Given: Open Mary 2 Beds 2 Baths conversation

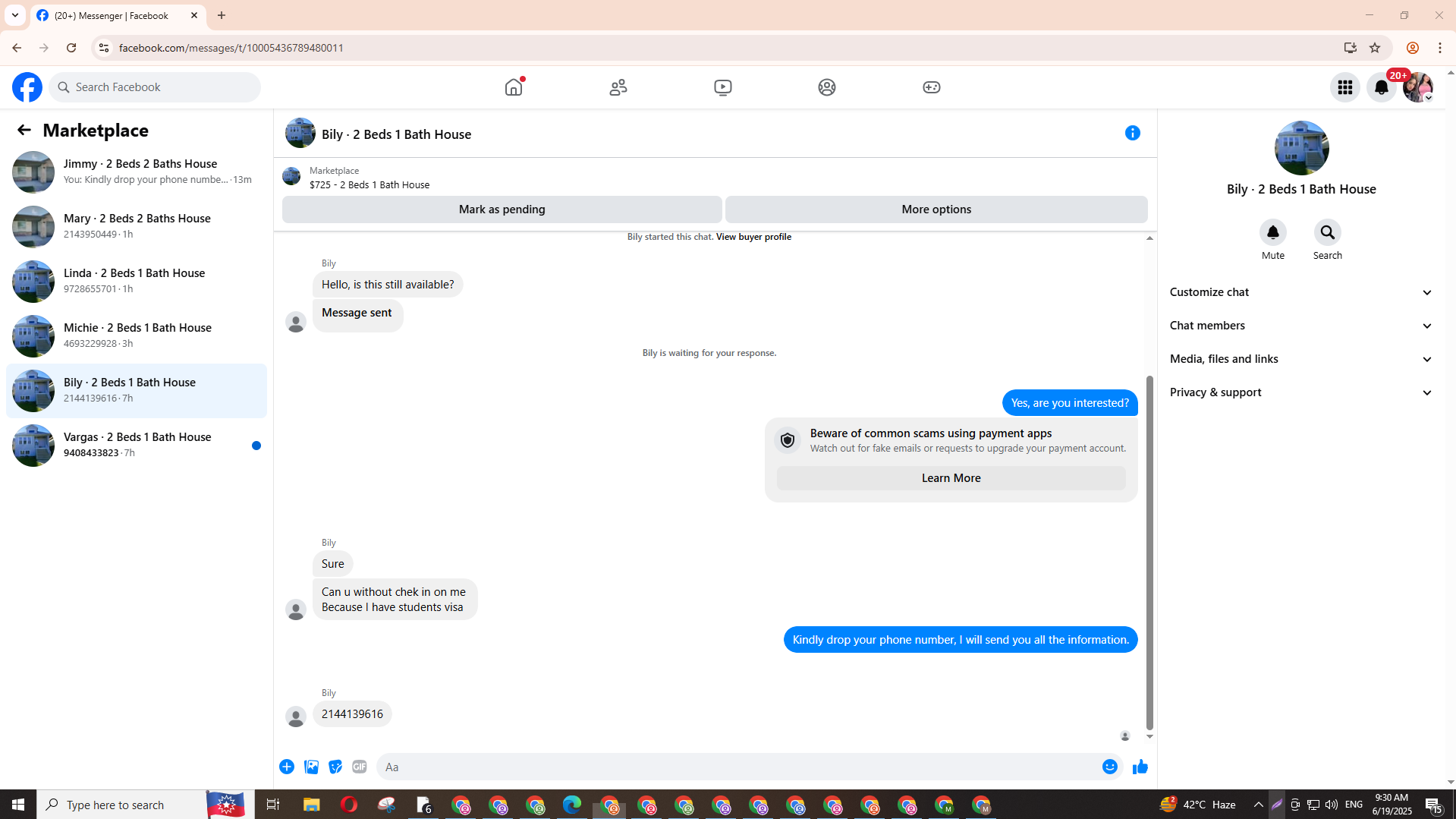Looking at the screenshot, I should (x=137, y=227).
